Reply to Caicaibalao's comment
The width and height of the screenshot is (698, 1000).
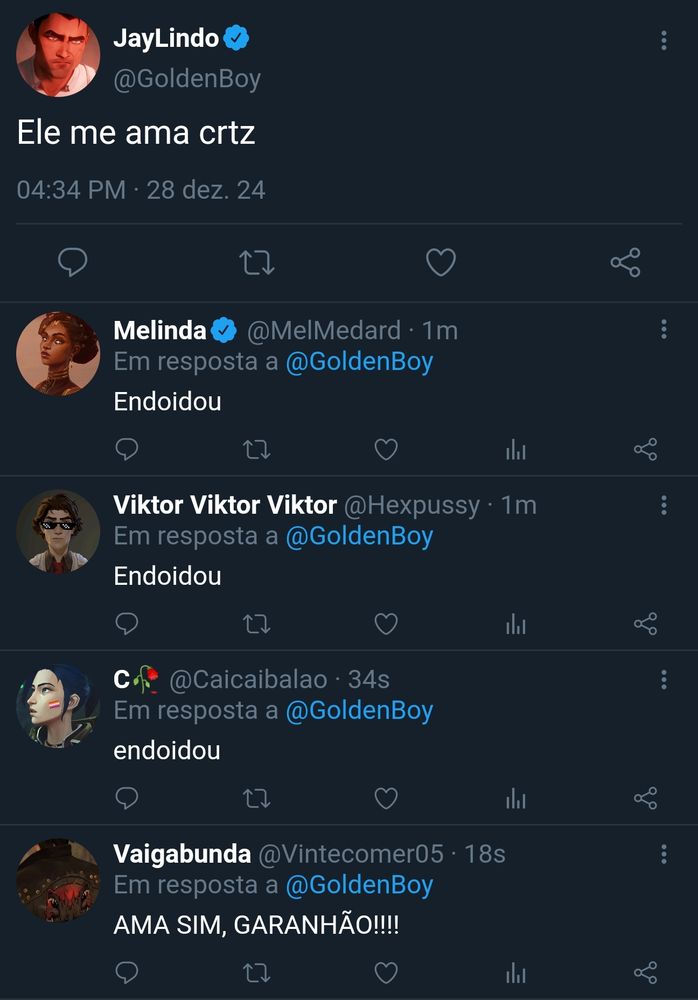(126, 798)
